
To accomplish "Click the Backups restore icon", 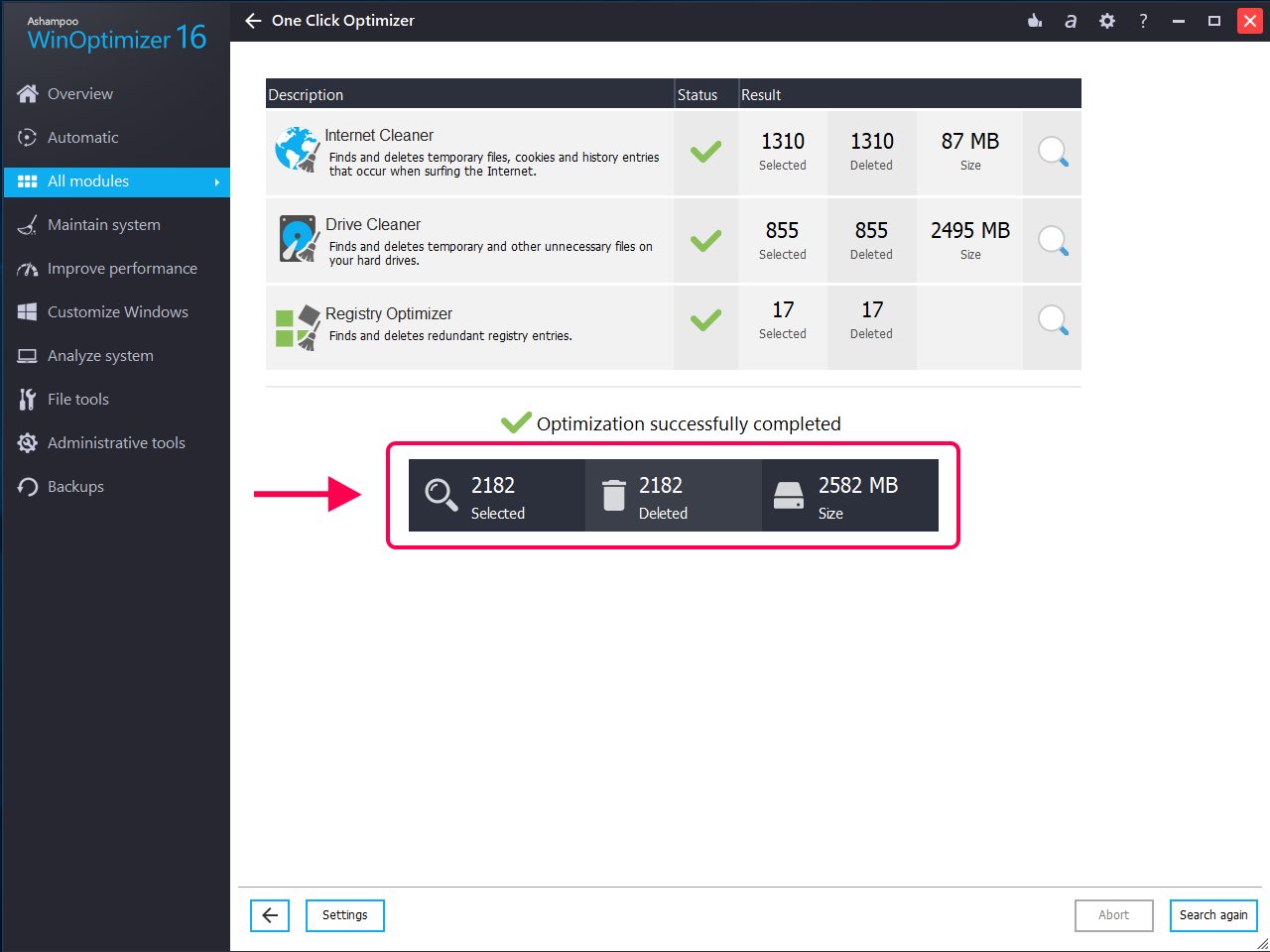I will click(28, 487).
